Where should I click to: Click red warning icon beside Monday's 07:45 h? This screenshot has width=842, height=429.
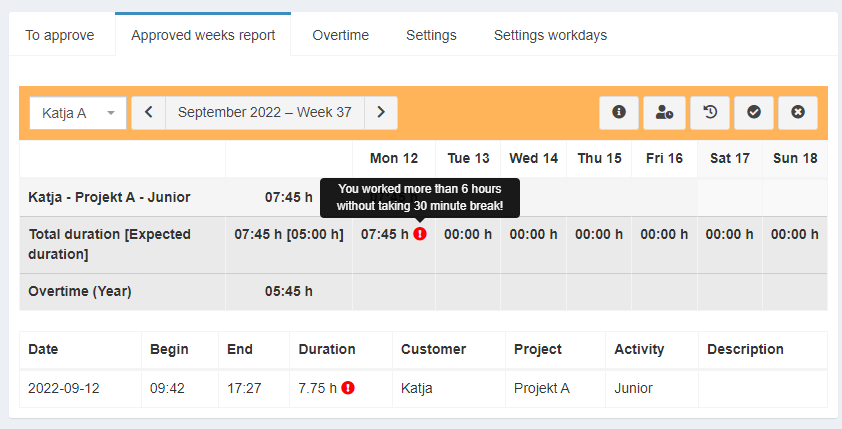(x=420, y=234)
